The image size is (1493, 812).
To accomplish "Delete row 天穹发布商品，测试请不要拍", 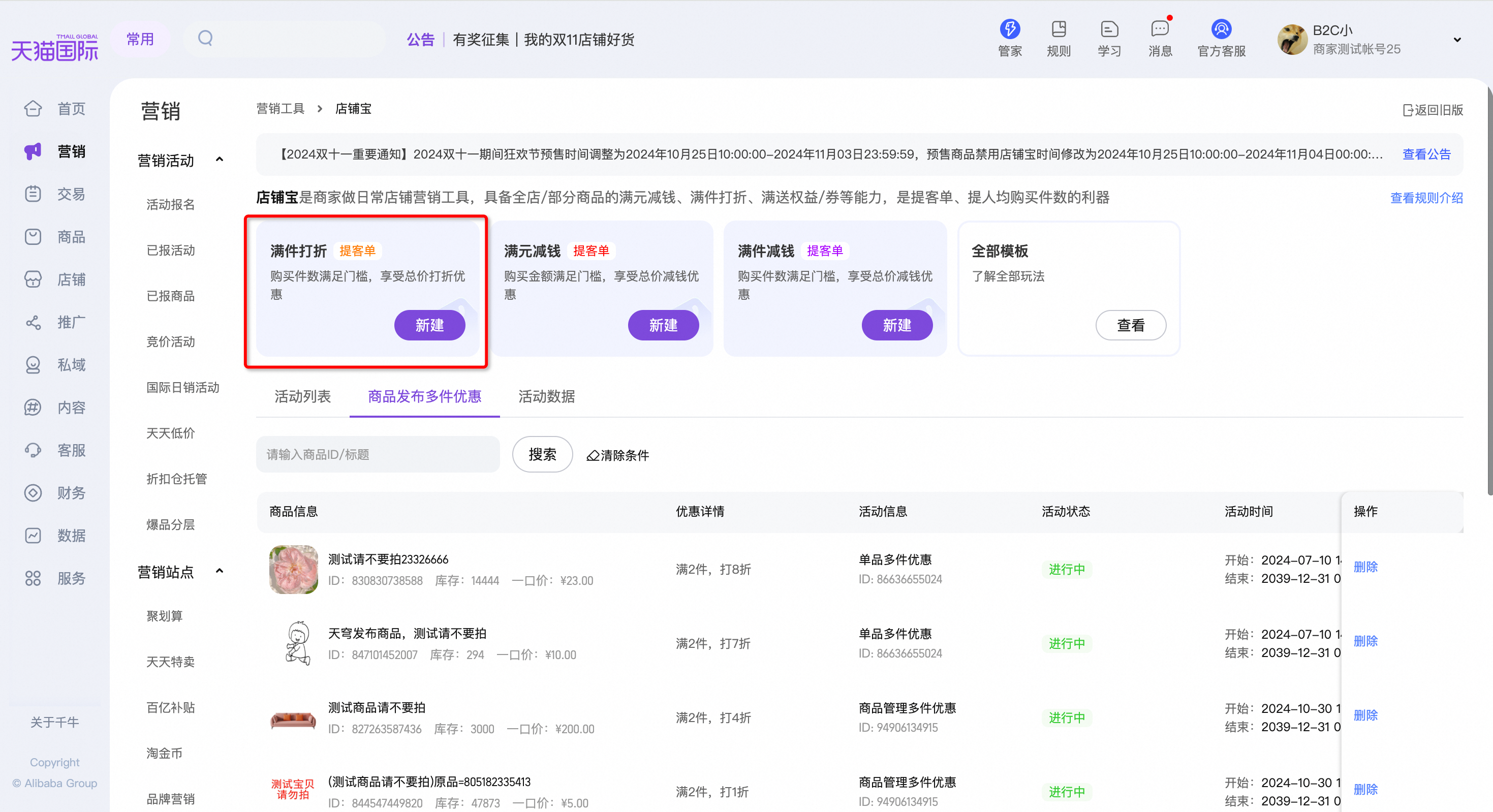I will click(1365, 641).
